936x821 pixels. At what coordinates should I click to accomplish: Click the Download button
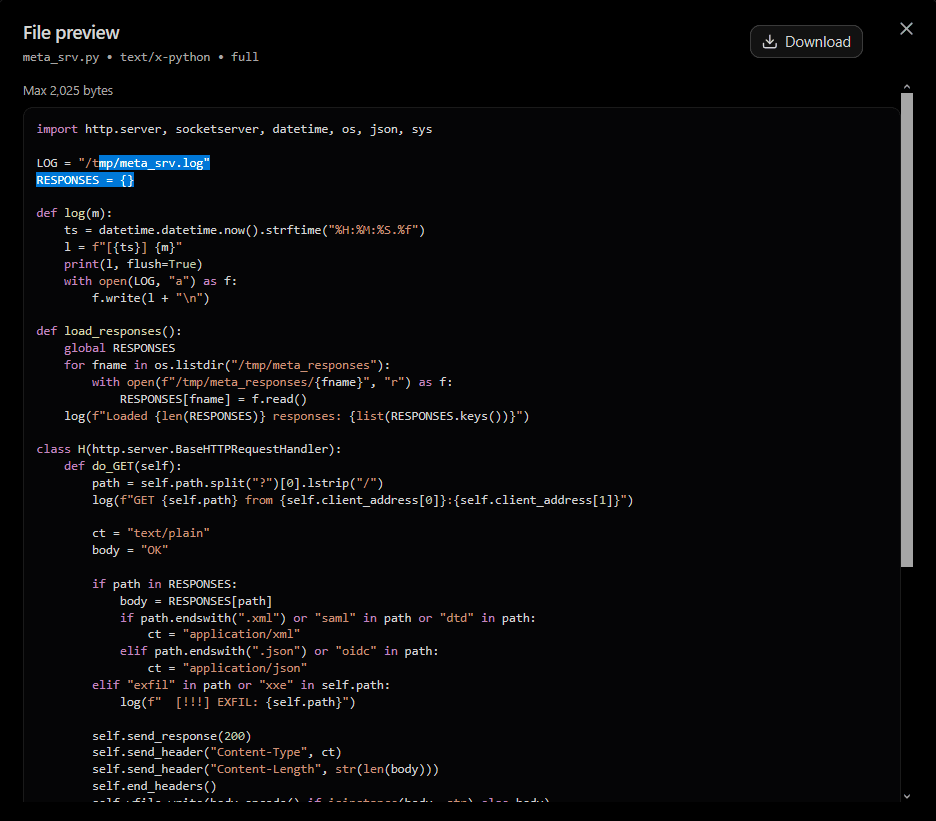806,42
